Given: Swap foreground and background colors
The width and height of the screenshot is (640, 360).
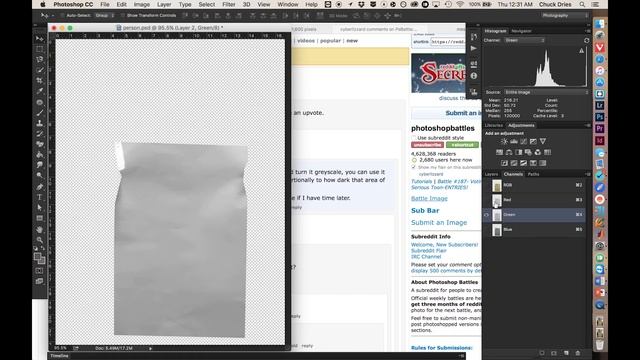Looking at the screenshot, I should 43,248.
